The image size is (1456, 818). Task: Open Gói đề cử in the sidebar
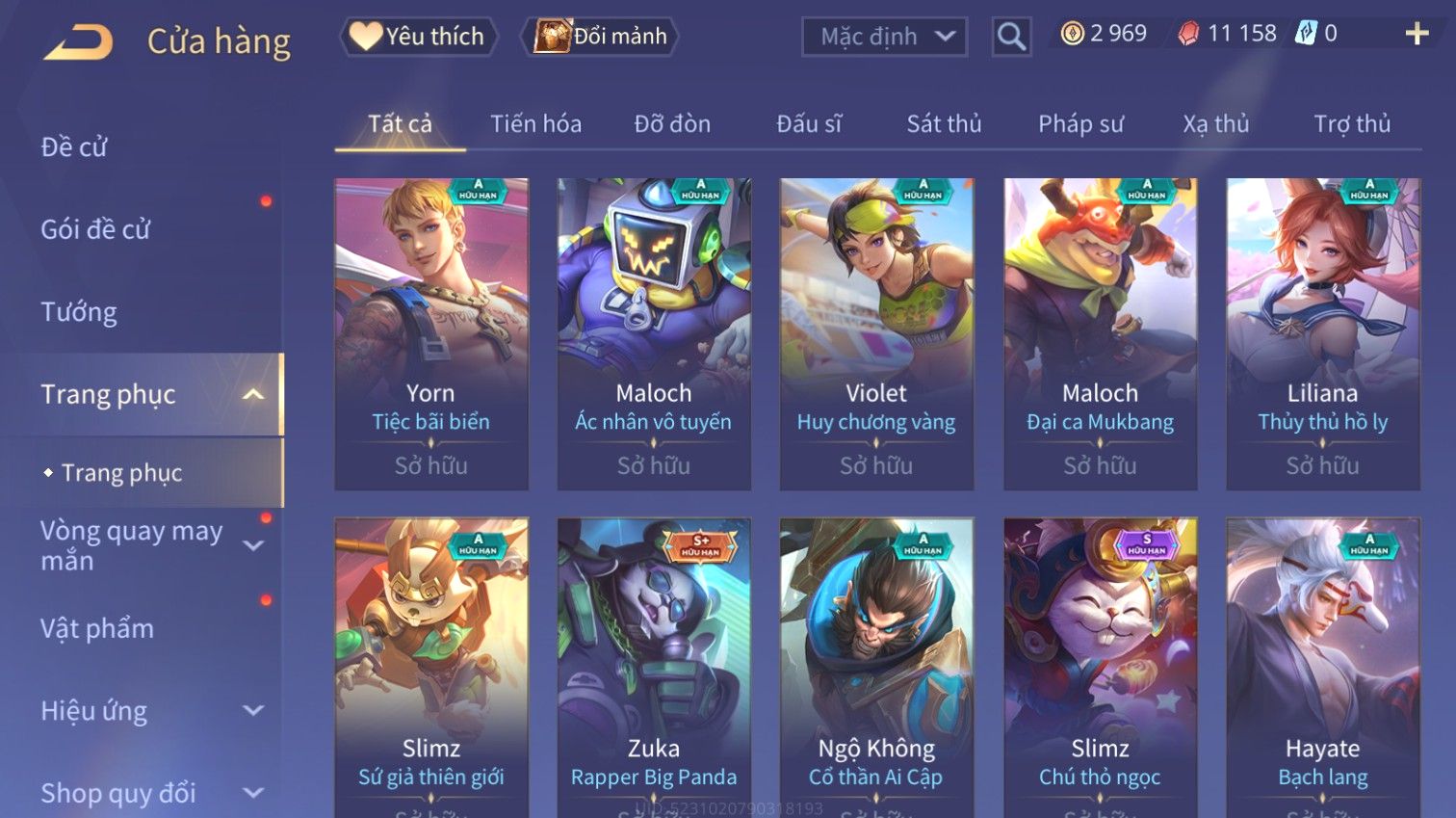point(95,229)
